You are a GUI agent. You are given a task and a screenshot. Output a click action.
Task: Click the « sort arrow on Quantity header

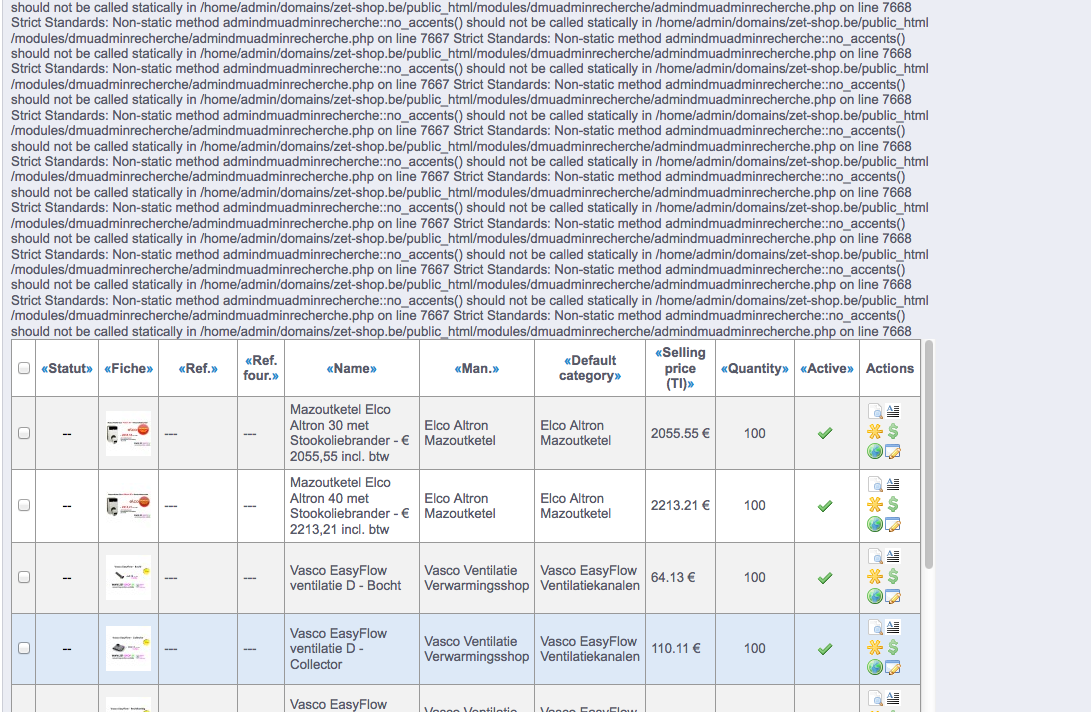point(724,368)
